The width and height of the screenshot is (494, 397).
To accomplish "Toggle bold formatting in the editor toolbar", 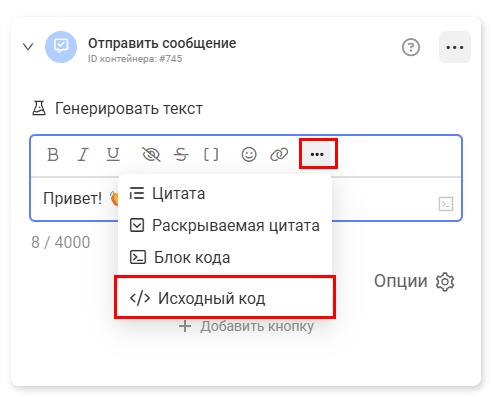I will (x=53, y=154).
